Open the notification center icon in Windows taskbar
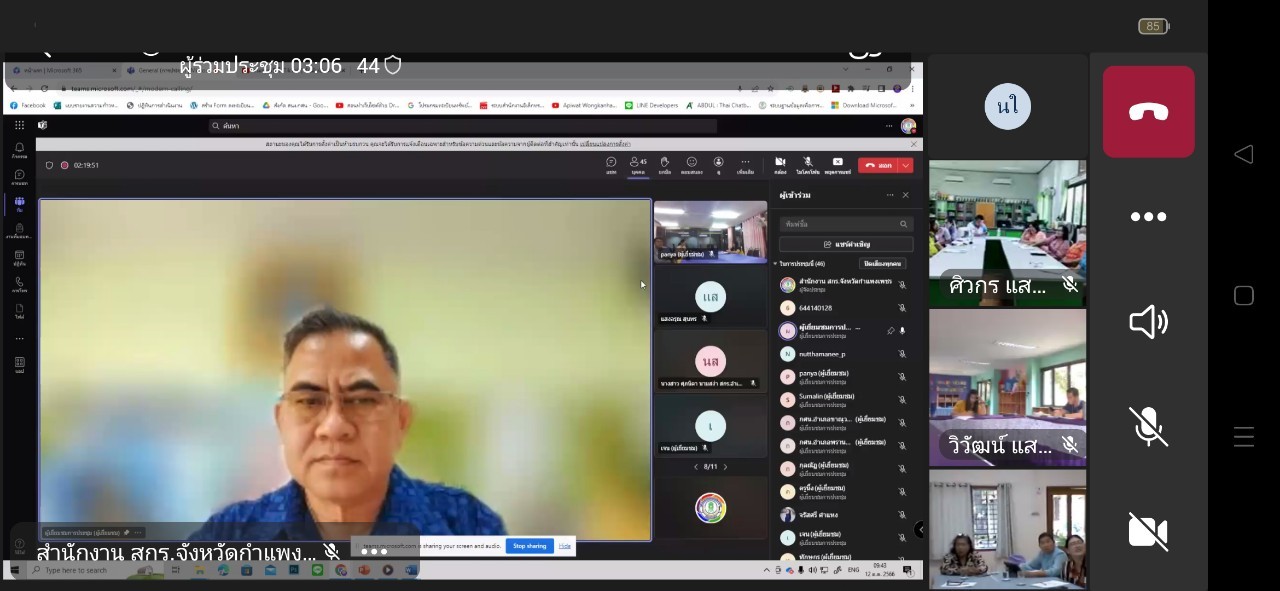The height and width of the screenshot is (591, 1280). 908,570
